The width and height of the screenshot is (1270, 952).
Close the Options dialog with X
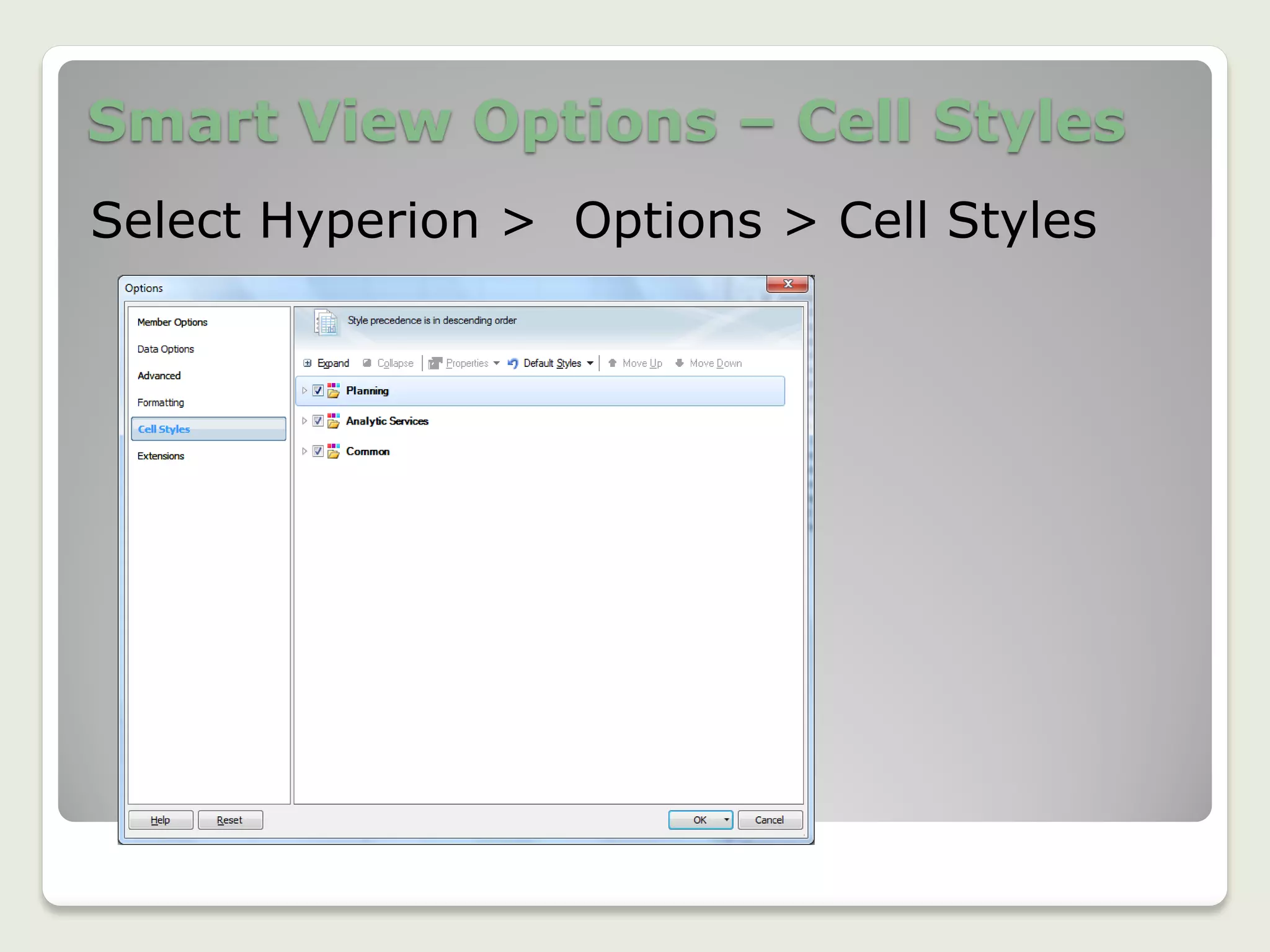(x=788, y=284)
